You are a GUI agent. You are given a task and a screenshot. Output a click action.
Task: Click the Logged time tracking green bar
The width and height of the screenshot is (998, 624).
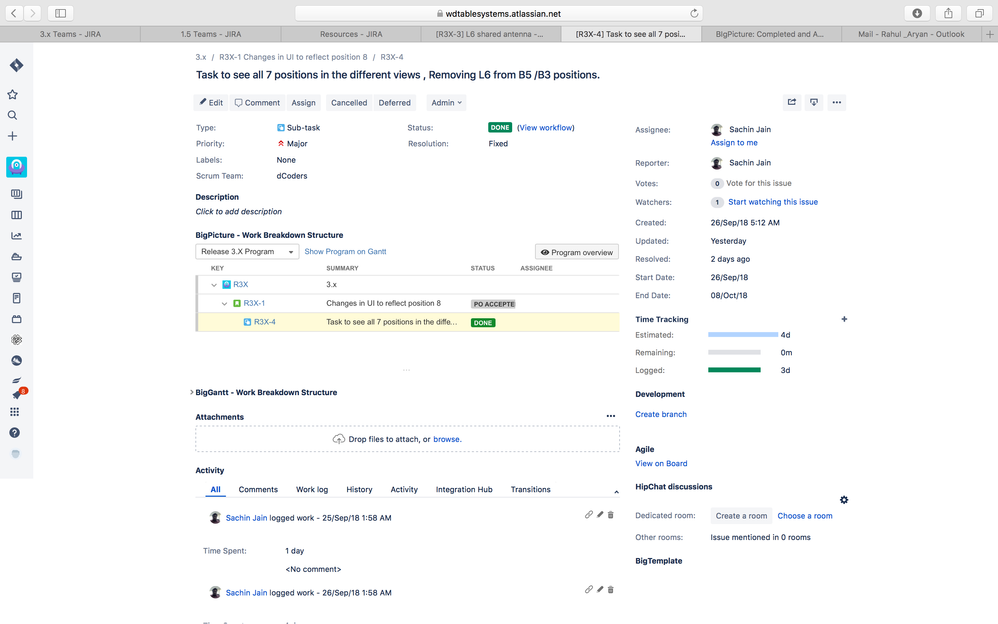point(734,370)
